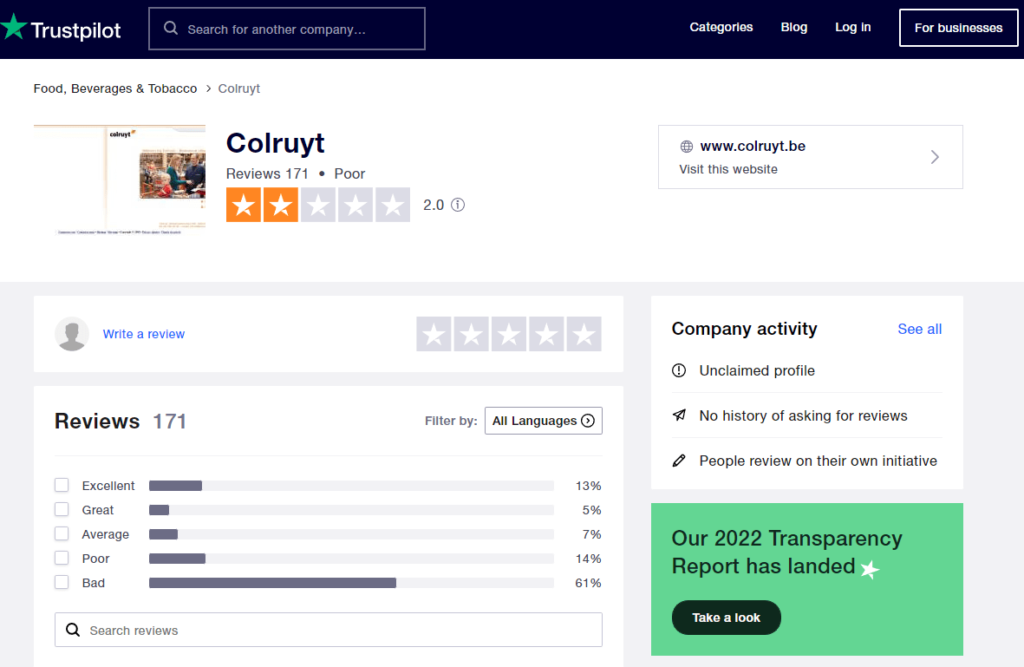Screen dimensions: 1024x667
Task: Click the magnifier icon in Search reviews
Action: 73,630
